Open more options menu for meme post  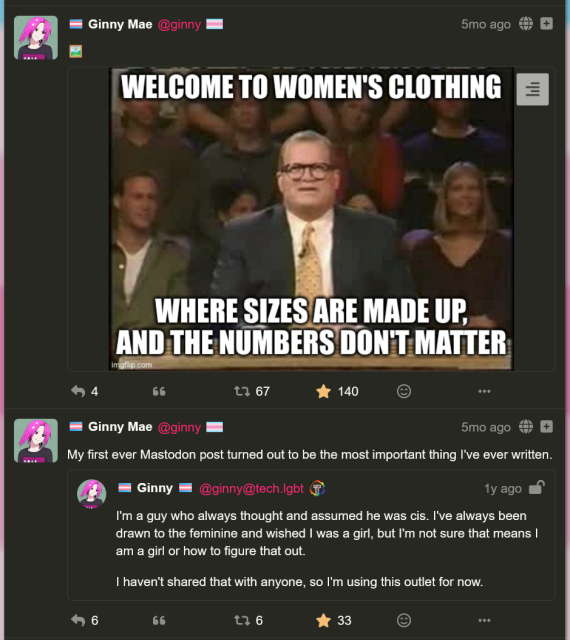pos(484,391)
